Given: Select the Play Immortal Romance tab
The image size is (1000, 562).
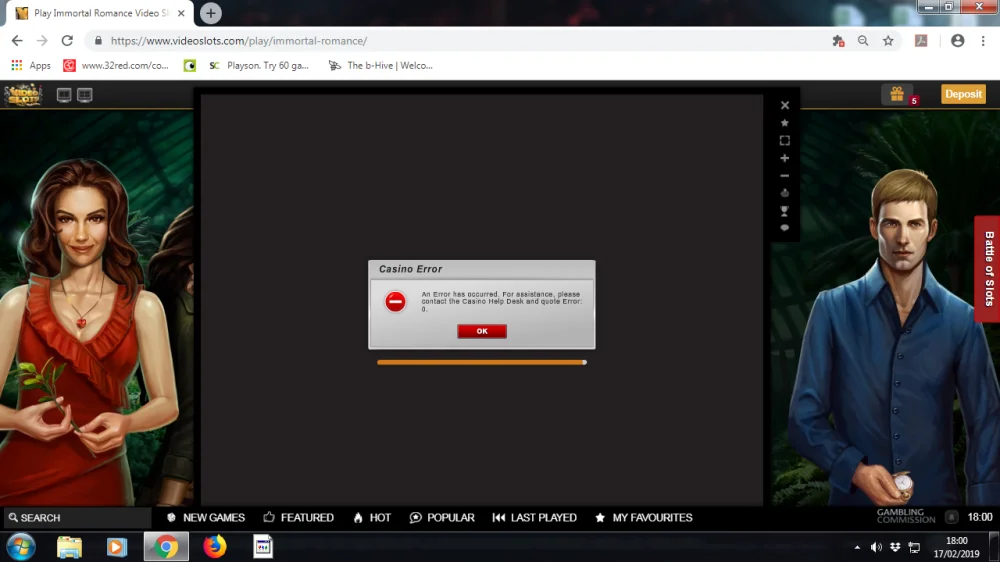Looking at the screenshot, I should tap(99, 13).
